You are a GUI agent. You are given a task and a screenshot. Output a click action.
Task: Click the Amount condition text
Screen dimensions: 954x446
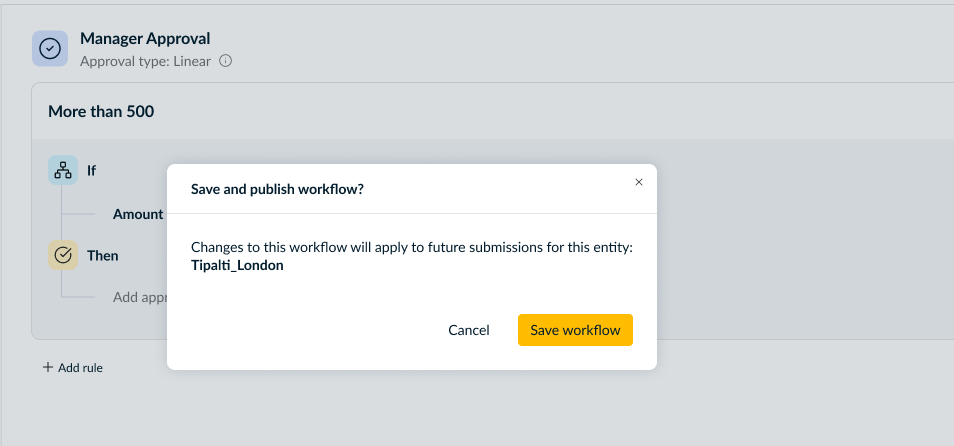point(138,214)
